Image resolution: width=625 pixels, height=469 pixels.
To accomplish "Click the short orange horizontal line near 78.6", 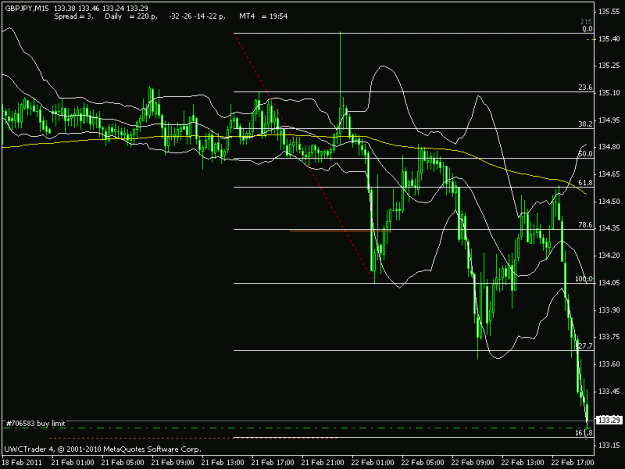I will (x=340, y=231).
